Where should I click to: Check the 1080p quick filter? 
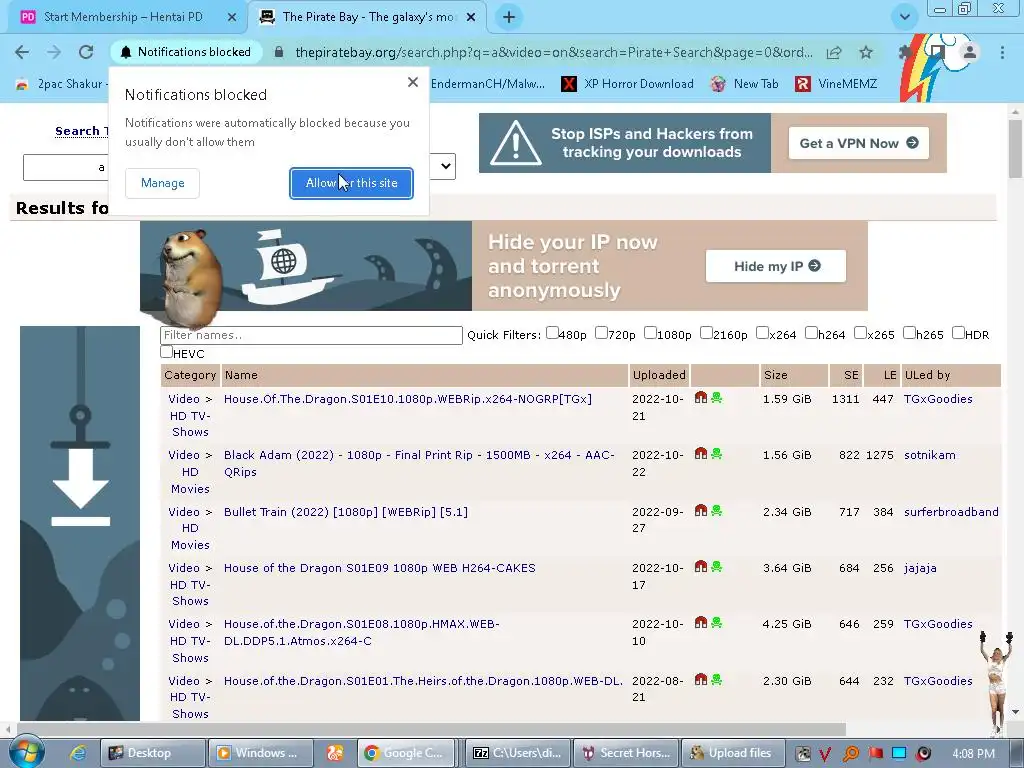pos(650,333)
